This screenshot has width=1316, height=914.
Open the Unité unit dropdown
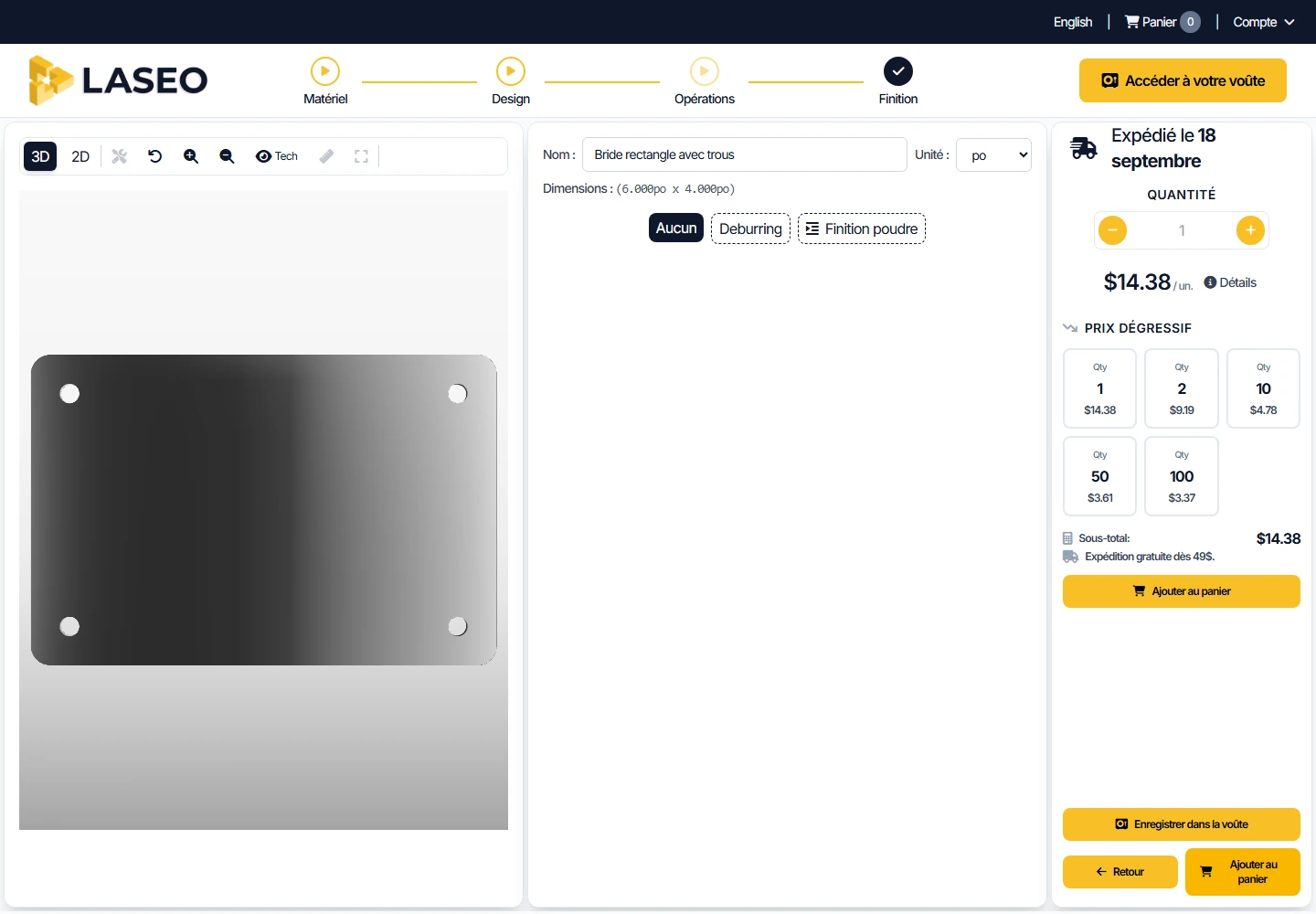(x=994, y=155)
